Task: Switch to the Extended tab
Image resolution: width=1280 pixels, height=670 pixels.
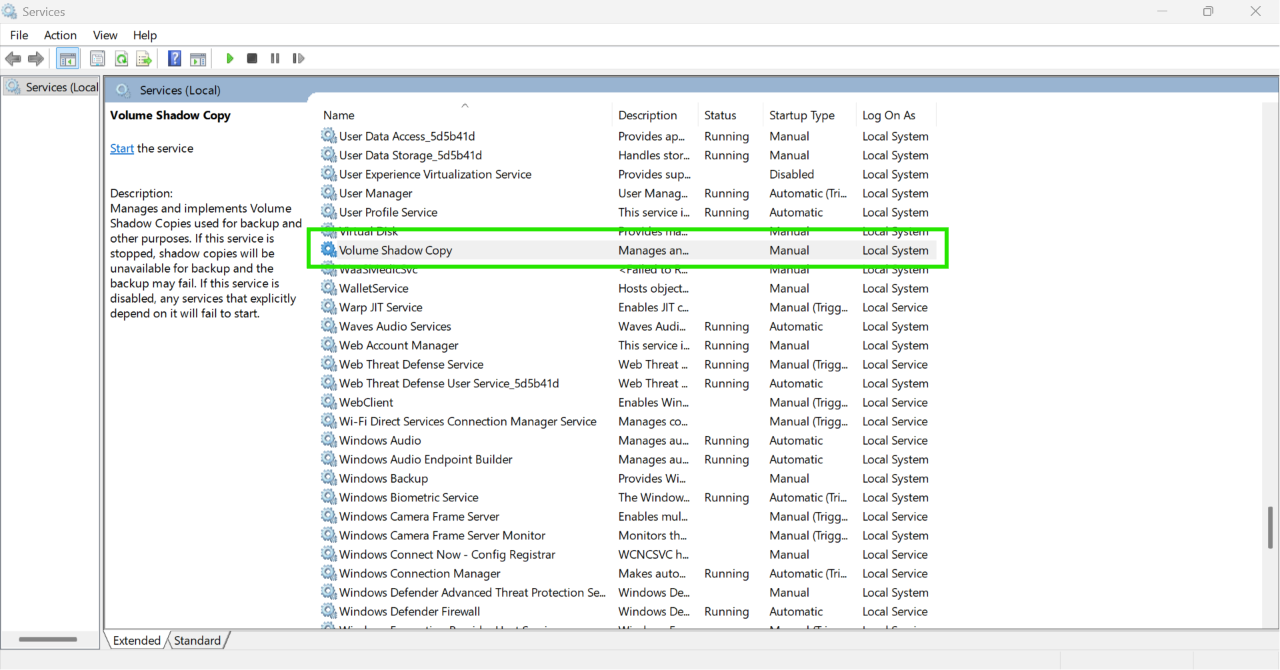Action: pyautogui.click(x=137, y=640)
